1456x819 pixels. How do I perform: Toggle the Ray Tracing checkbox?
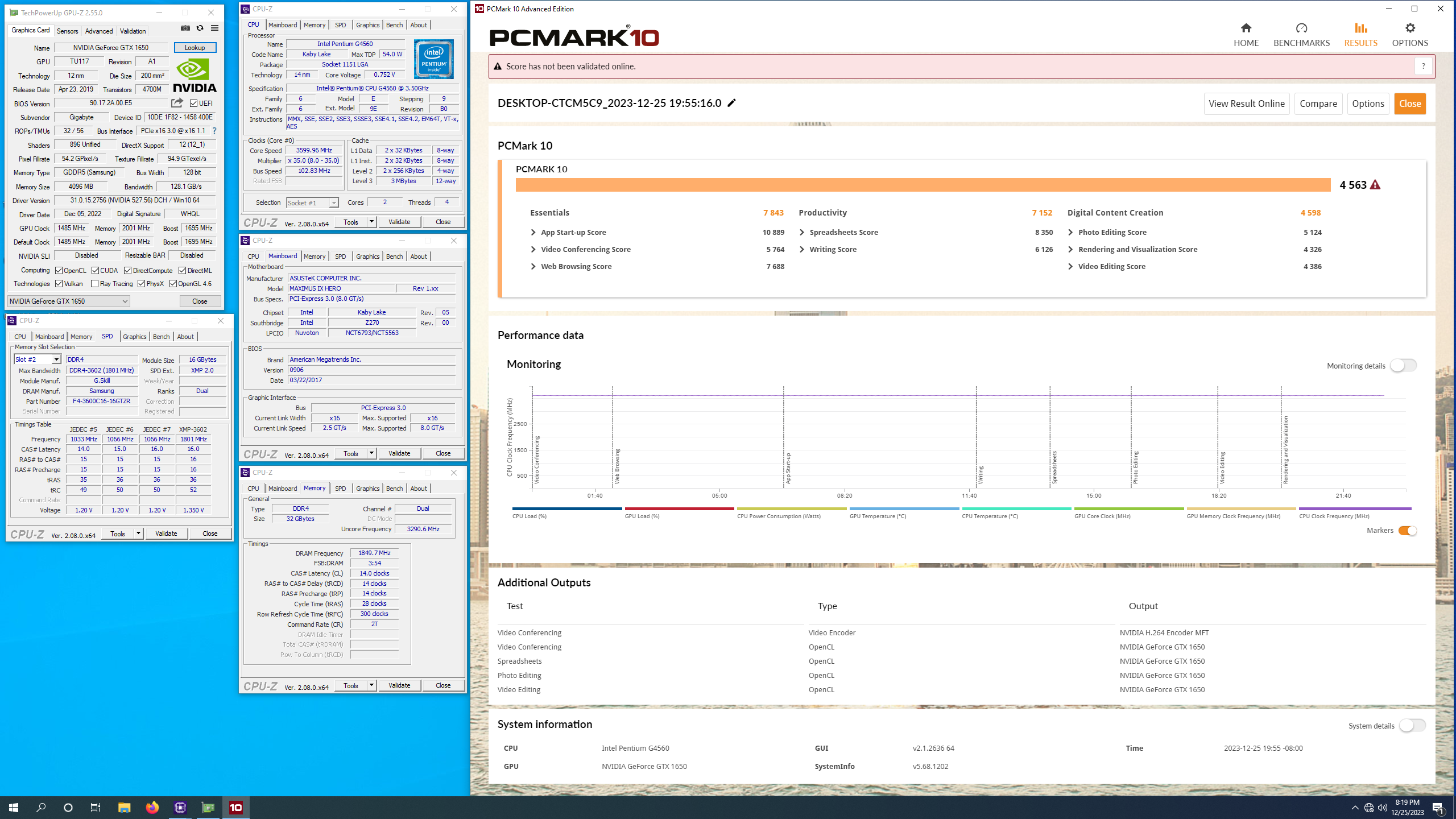pyautogui.click(x=95, y=284)
